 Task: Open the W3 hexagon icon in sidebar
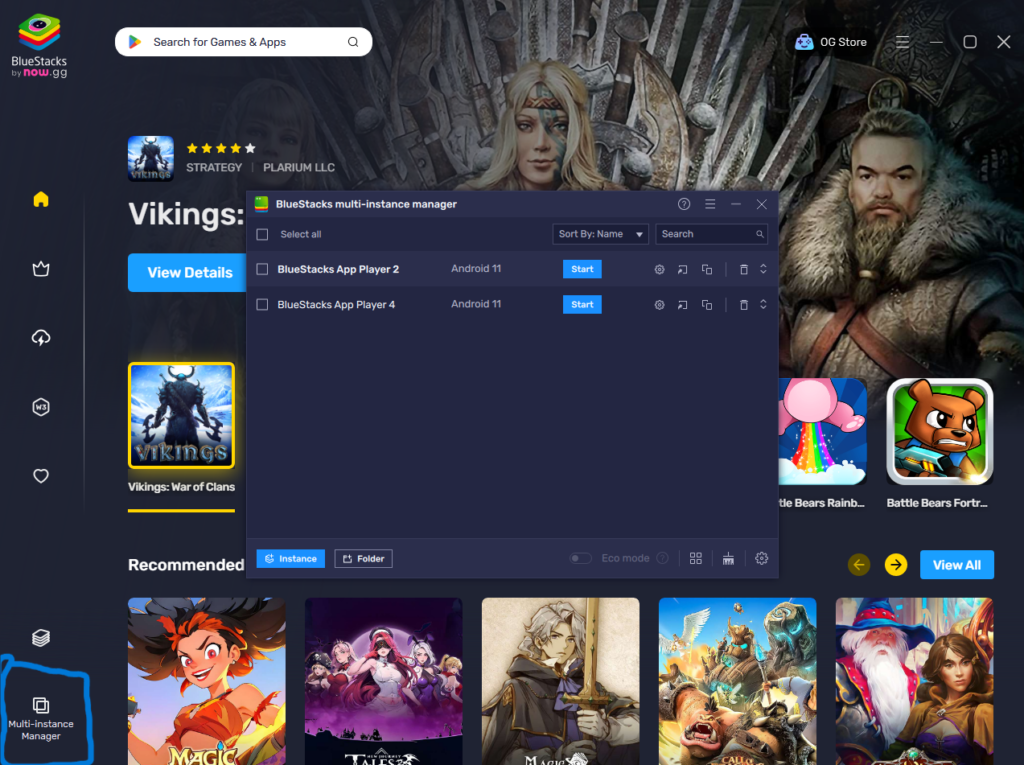[41, 407]
